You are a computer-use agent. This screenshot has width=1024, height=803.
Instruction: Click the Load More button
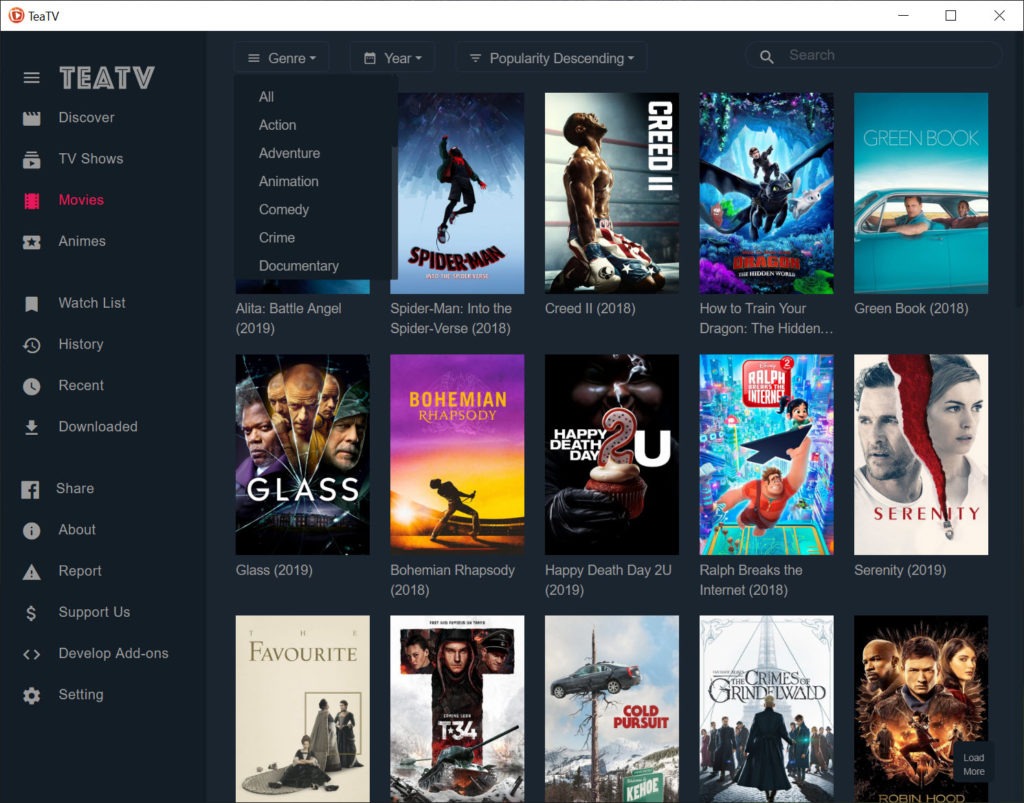tap(974, 764)
